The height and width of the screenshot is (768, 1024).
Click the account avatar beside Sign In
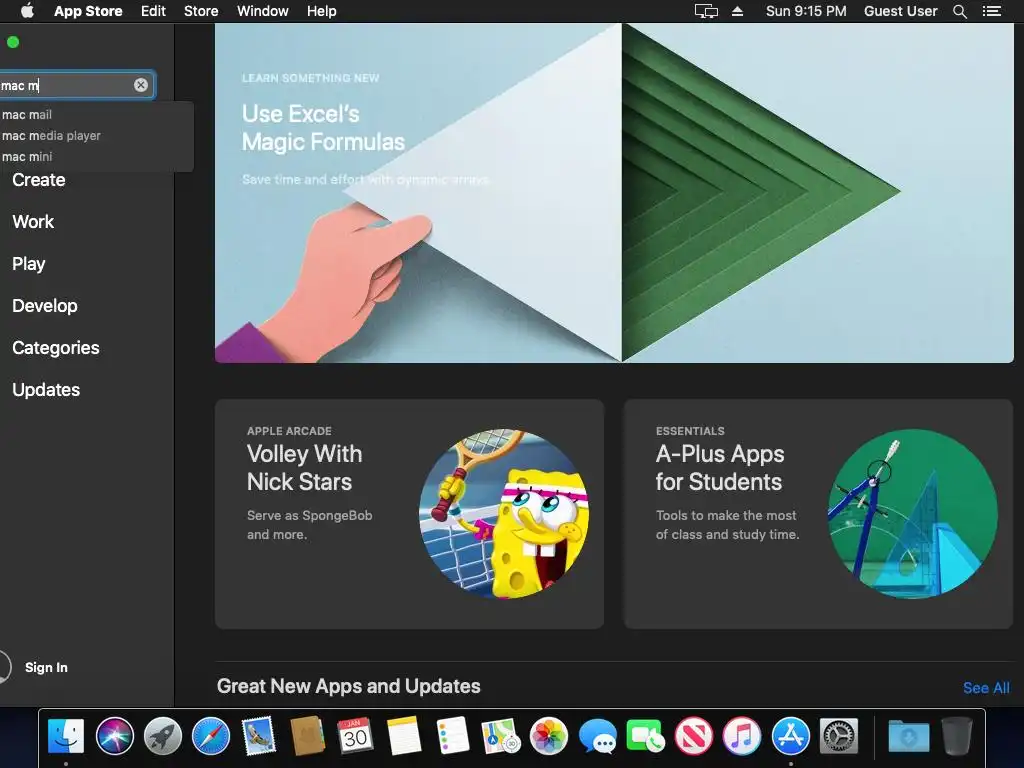(x=3, y=667)
